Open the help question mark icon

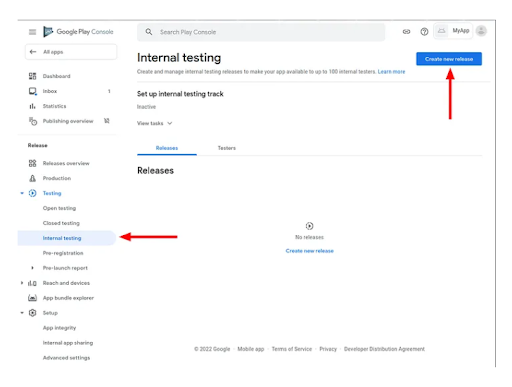[x=424, y=32]
